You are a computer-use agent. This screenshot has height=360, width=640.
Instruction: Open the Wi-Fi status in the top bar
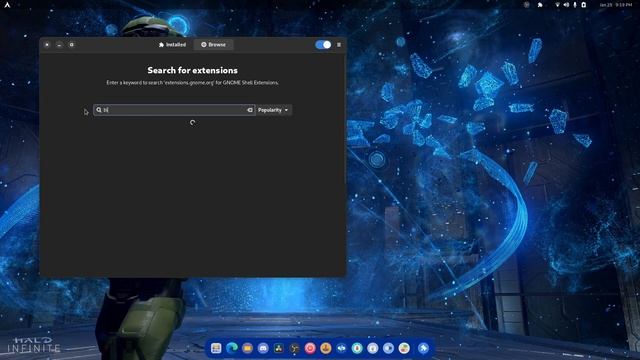(x=558, y=5)
